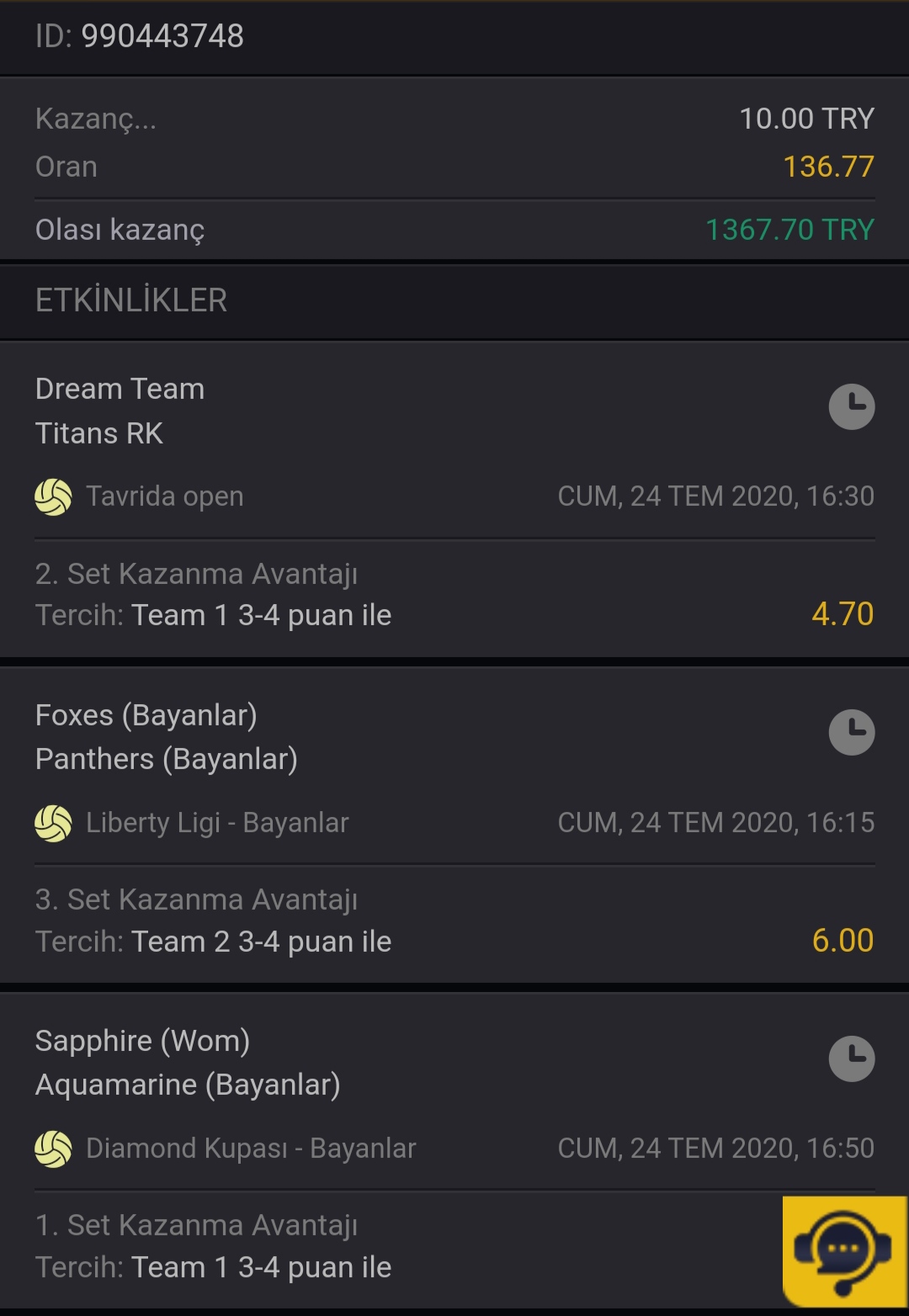Image resolution: width=909 pixels, height=1316 pixels.
Task: Tap the 4.70 odds value
Action: tap(843, 614)
